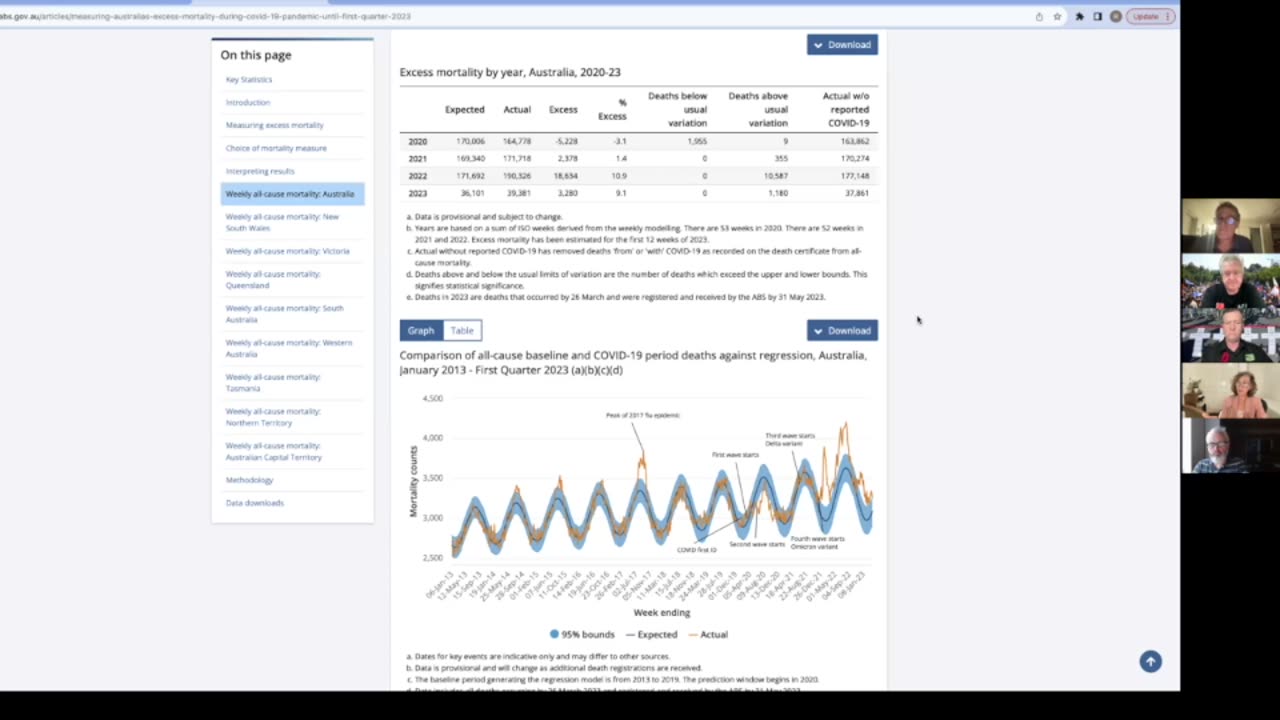Toggle the Expected series legend item
The height and width of the screenshot is (720, 1280).
[x=651, y=634]
